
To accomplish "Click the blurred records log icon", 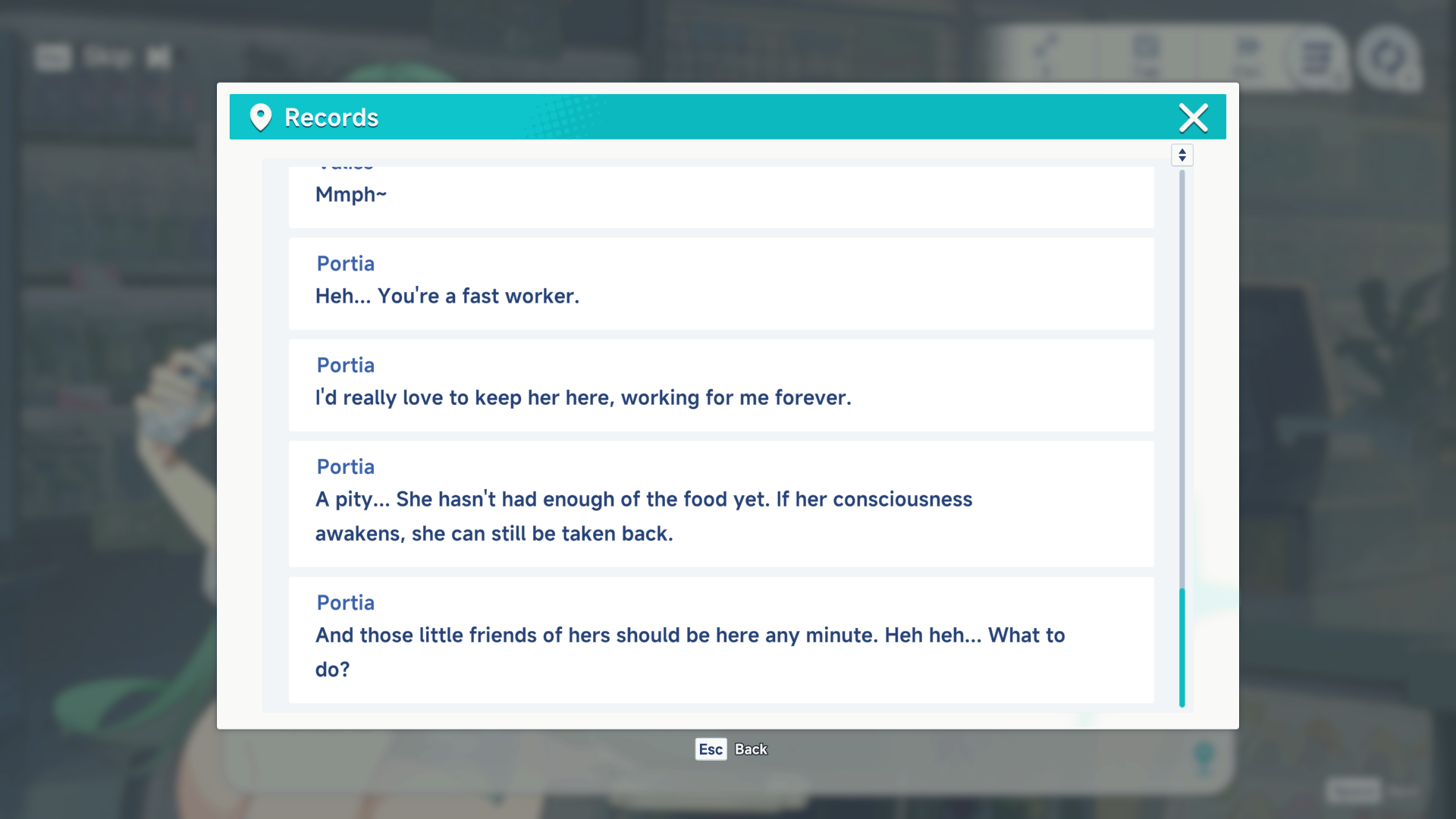I will click(x=1316, y=57).
